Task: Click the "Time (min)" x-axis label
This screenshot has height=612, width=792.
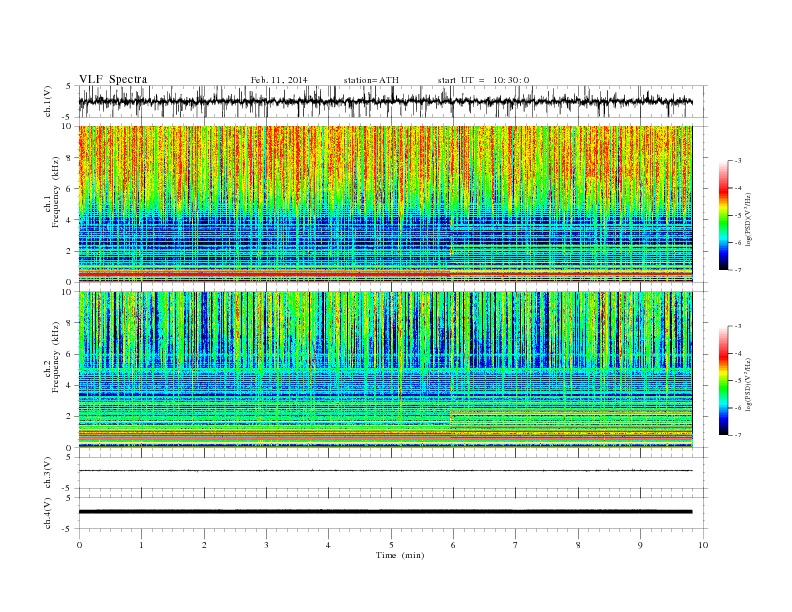Action: (x=400, y=555)
